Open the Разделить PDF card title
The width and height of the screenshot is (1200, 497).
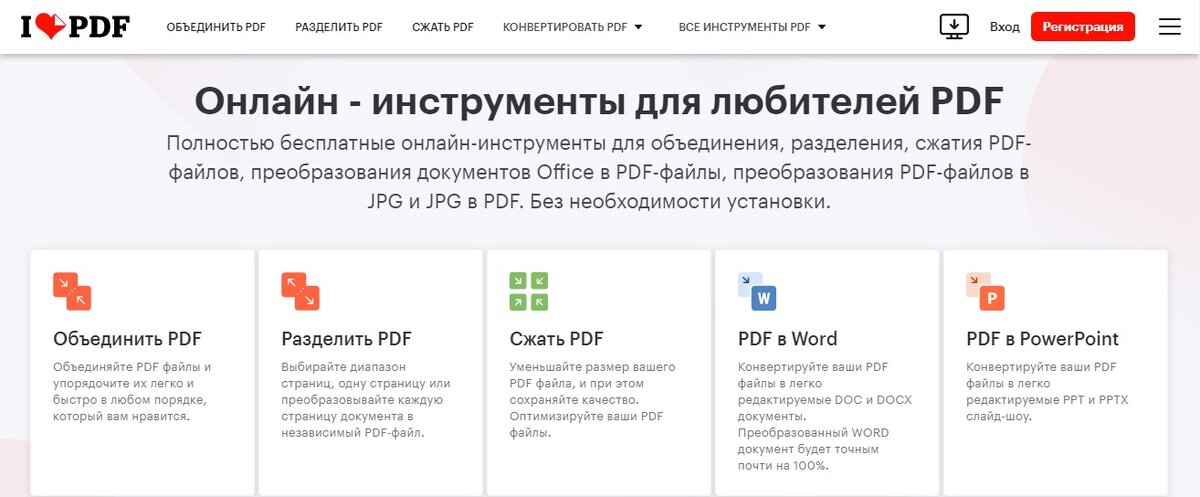coord(346,338)
